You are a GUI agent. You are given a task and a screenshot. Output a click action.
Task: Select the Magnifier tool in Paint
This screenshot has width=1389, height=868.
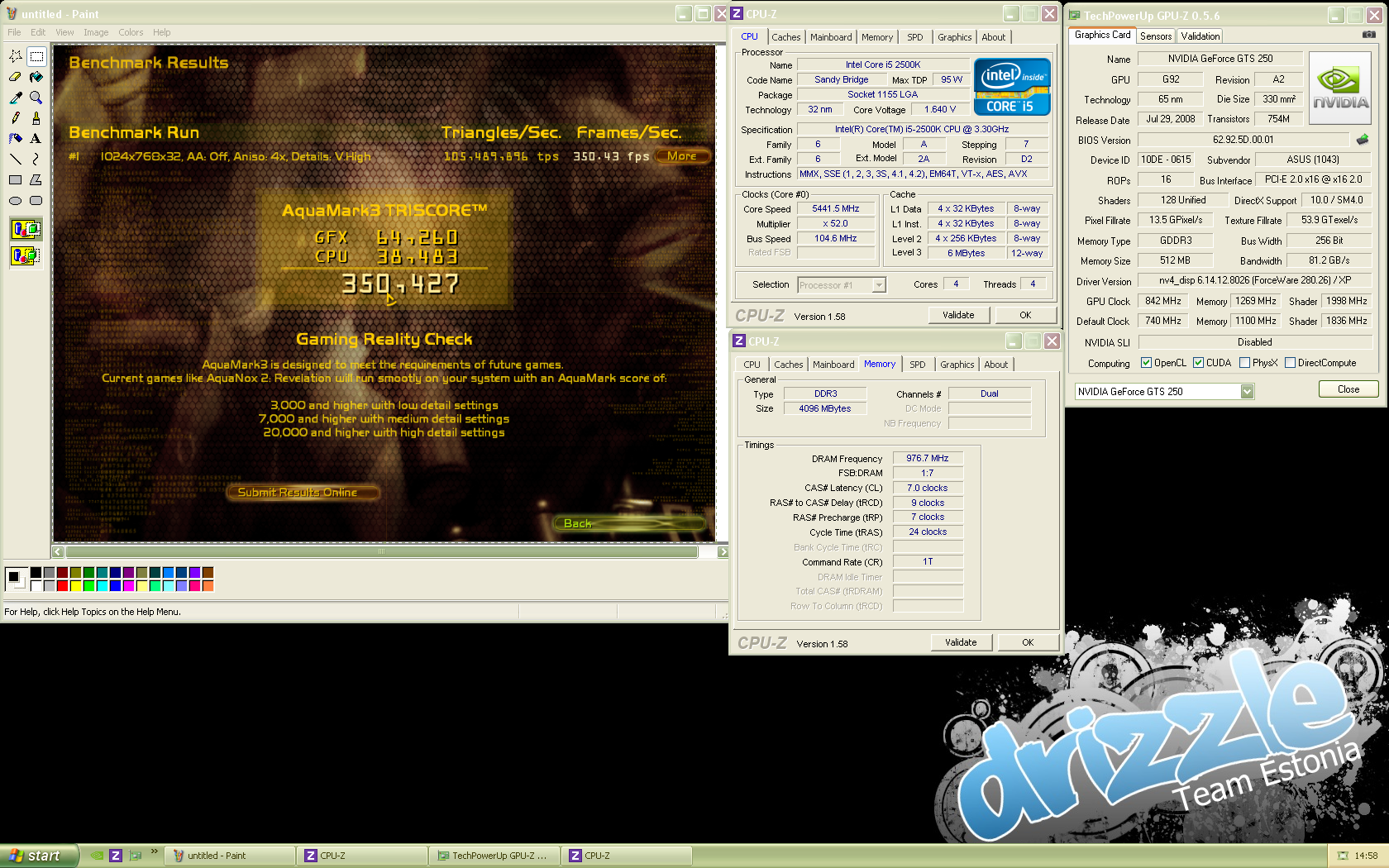[36, 98]
